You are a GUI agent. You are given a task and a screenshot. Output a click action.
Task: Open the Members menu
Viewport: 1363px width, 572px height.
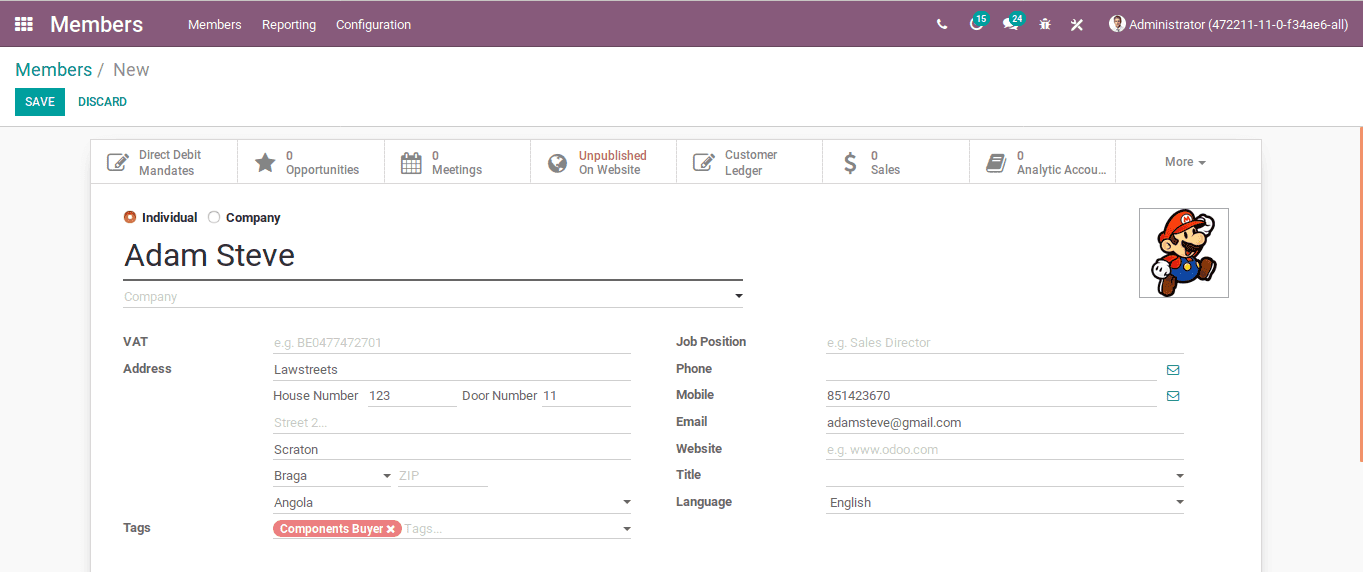point(215,24)
